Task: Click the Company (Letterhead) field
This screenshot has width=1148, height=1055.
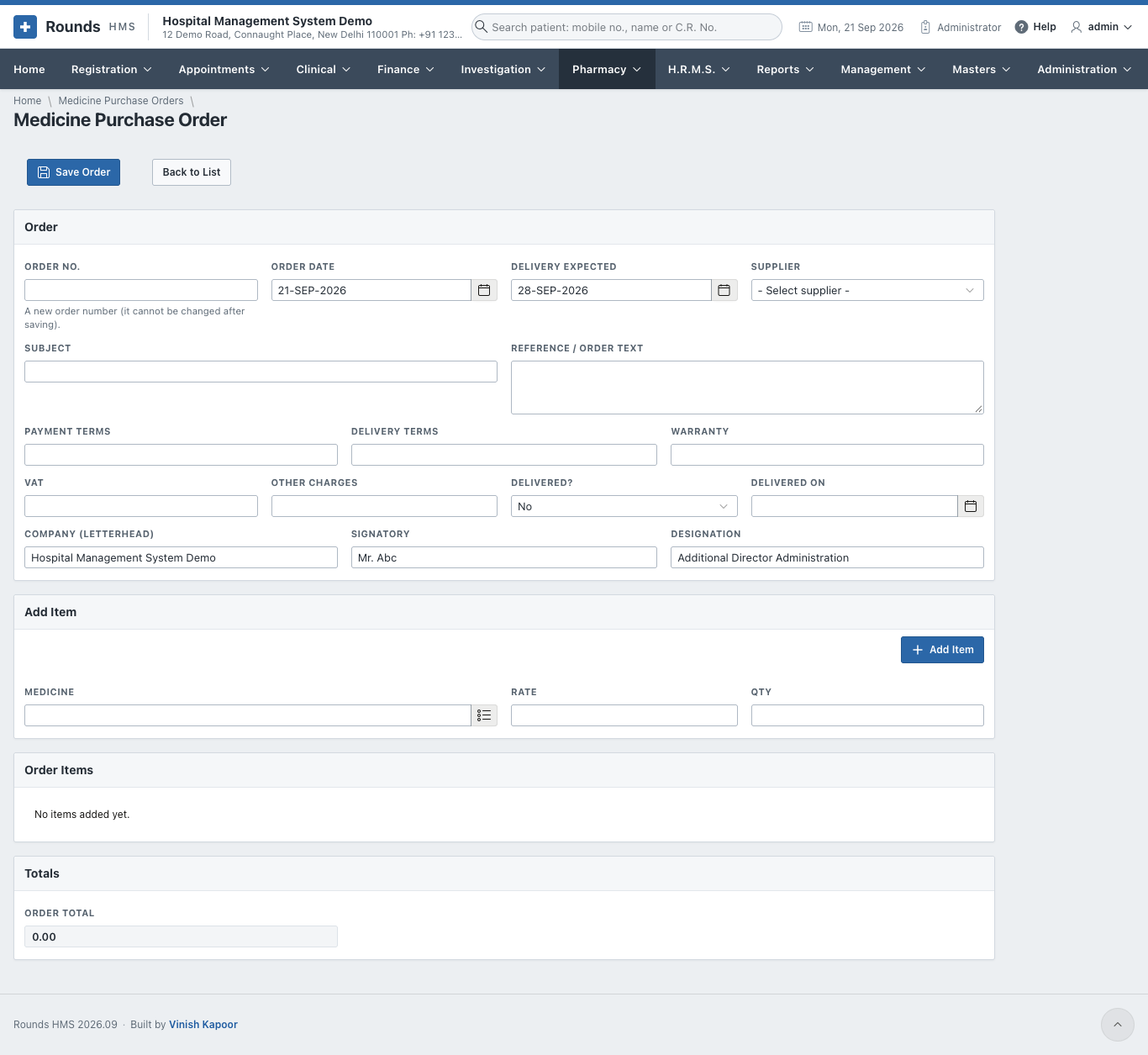Action: [x=181, y=557]
